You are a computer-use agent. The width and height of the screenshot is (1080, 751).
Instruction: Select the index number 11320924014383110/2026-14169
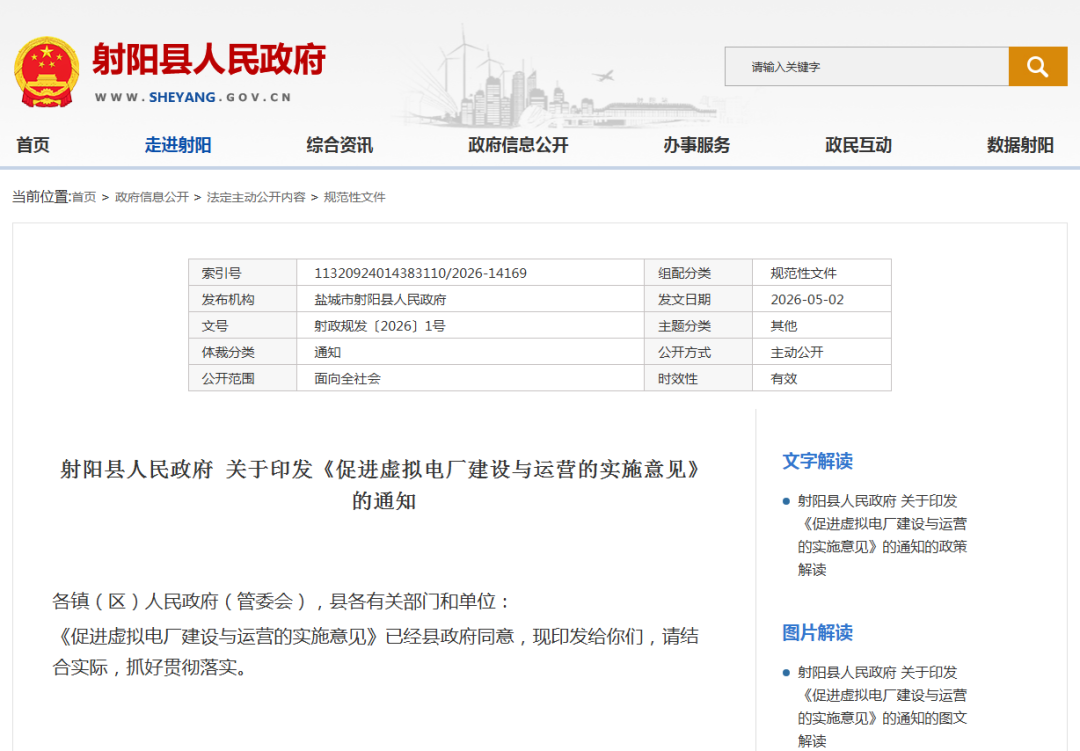coord(420,273)
